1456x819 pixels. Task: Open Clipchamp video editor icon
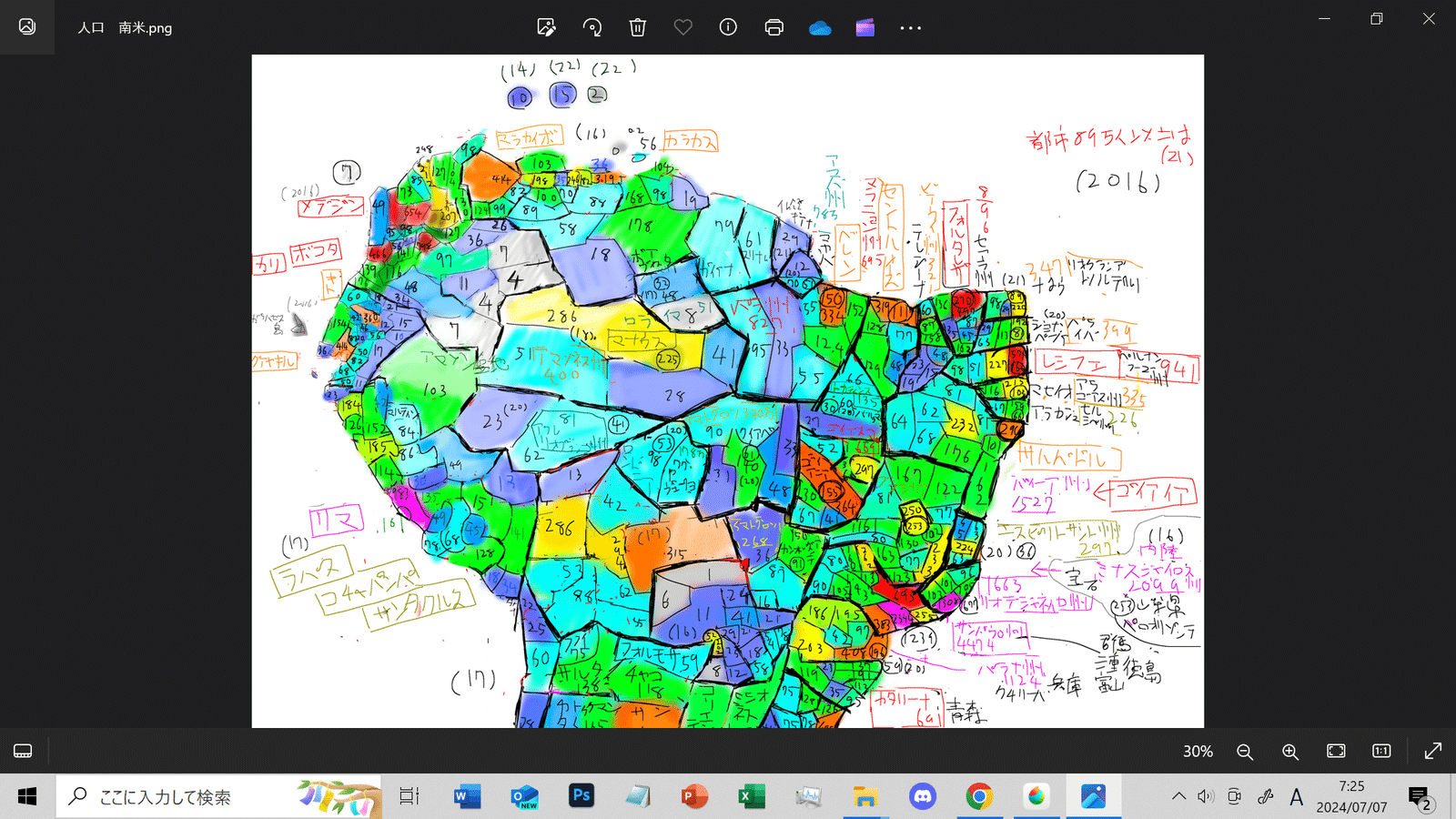point(864,27)
